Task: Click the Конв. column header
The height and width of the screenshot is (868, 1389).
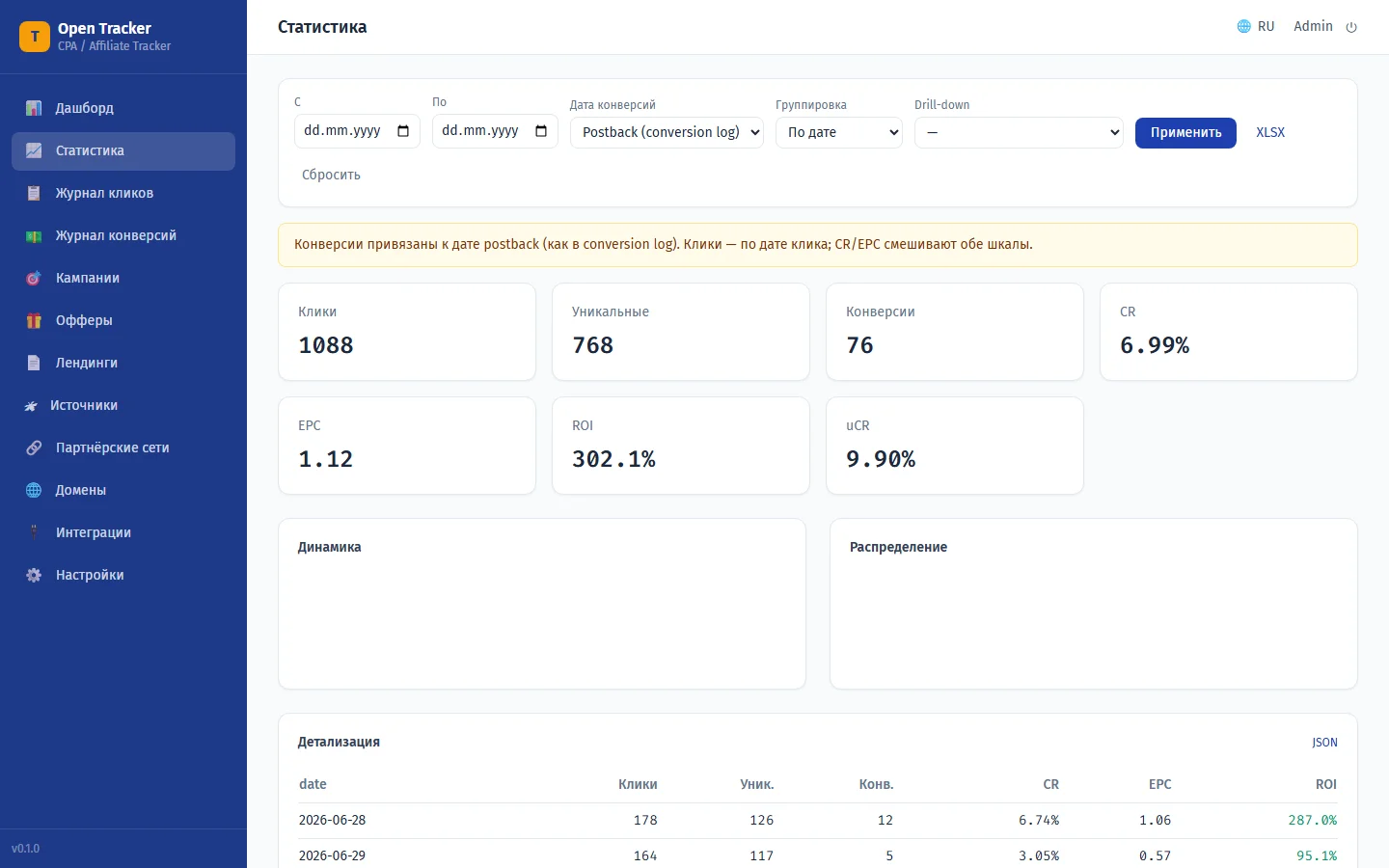Action: click(x=876, y=785)
